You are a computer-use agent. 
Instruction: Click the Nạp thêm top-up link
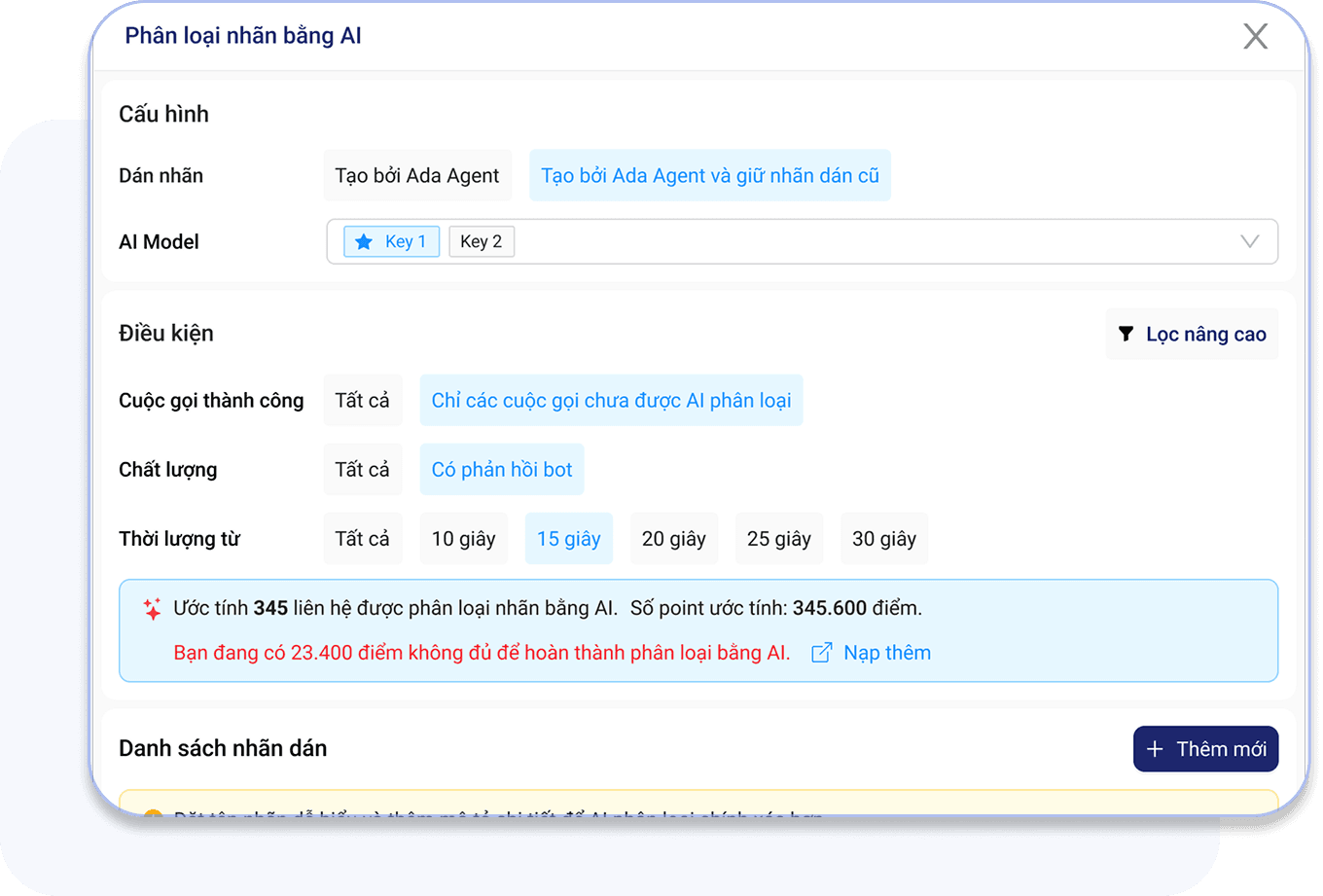click(x=886, y=653)
